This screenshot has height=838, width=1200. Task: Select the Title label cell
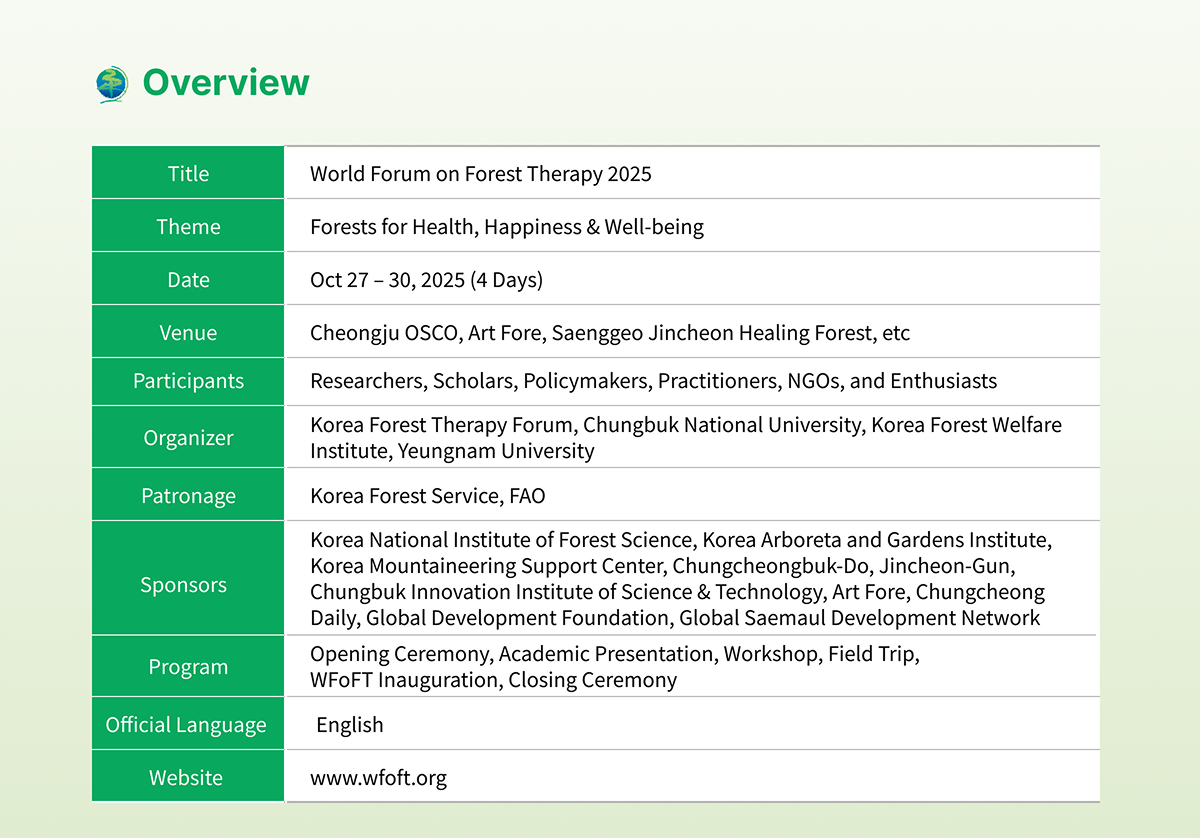tap(188, 173)
